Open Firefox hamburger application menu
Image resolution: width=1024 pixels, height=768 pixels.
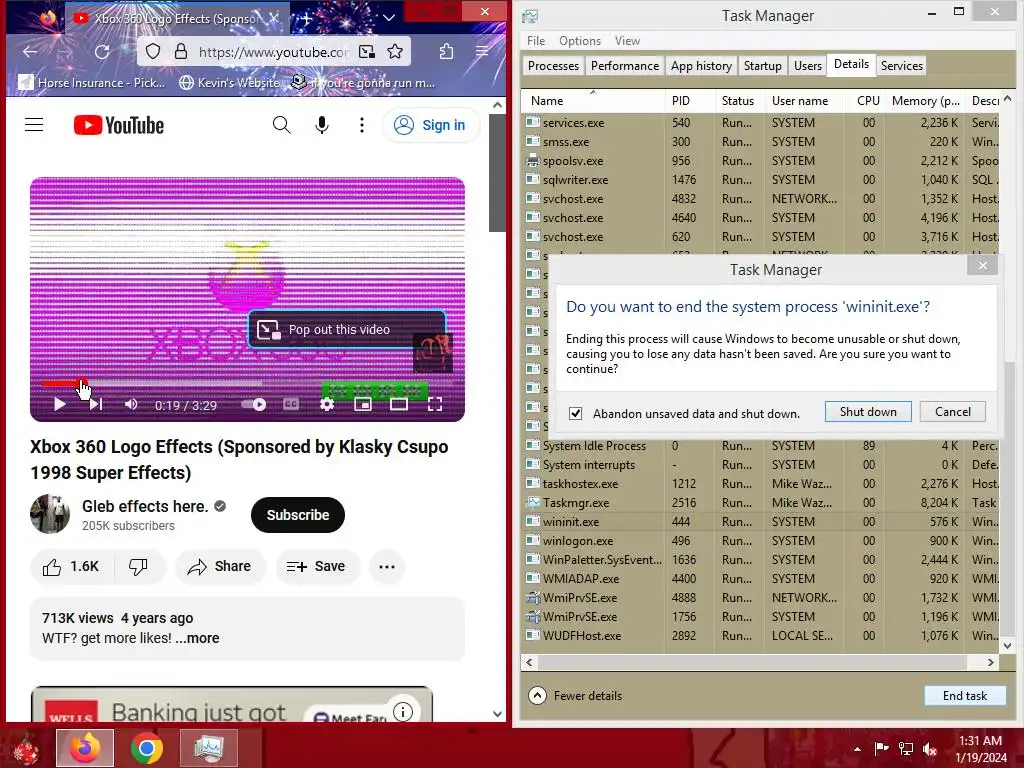[482, 52]
